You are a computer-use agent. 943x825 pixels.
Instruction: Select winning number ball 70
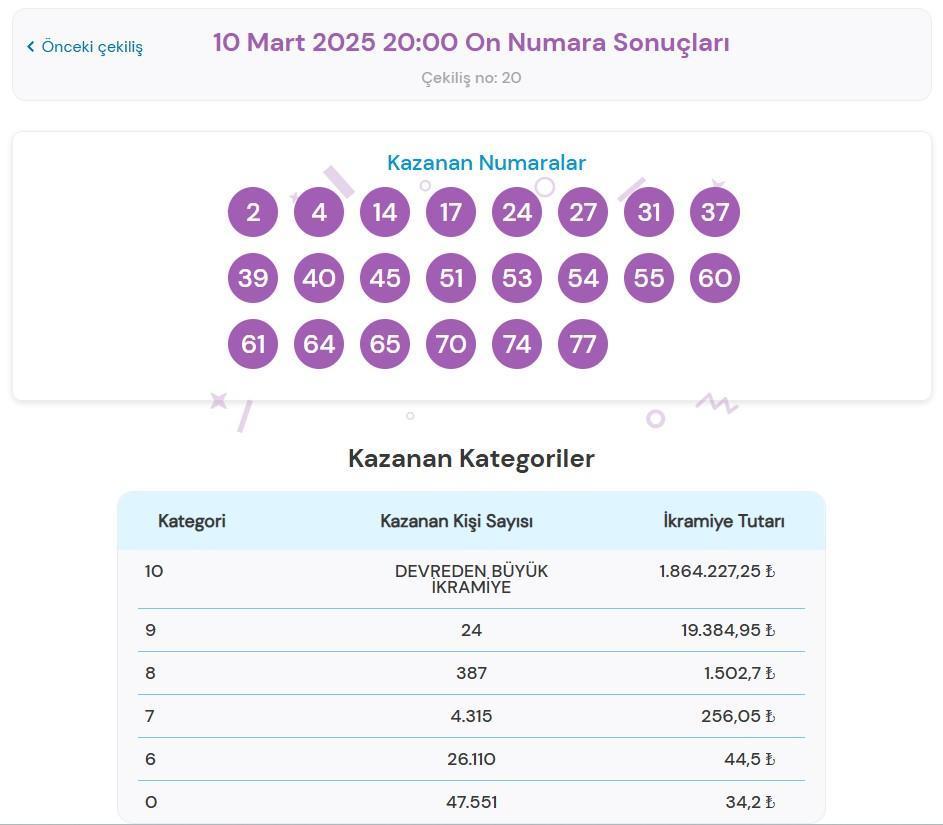450,343
